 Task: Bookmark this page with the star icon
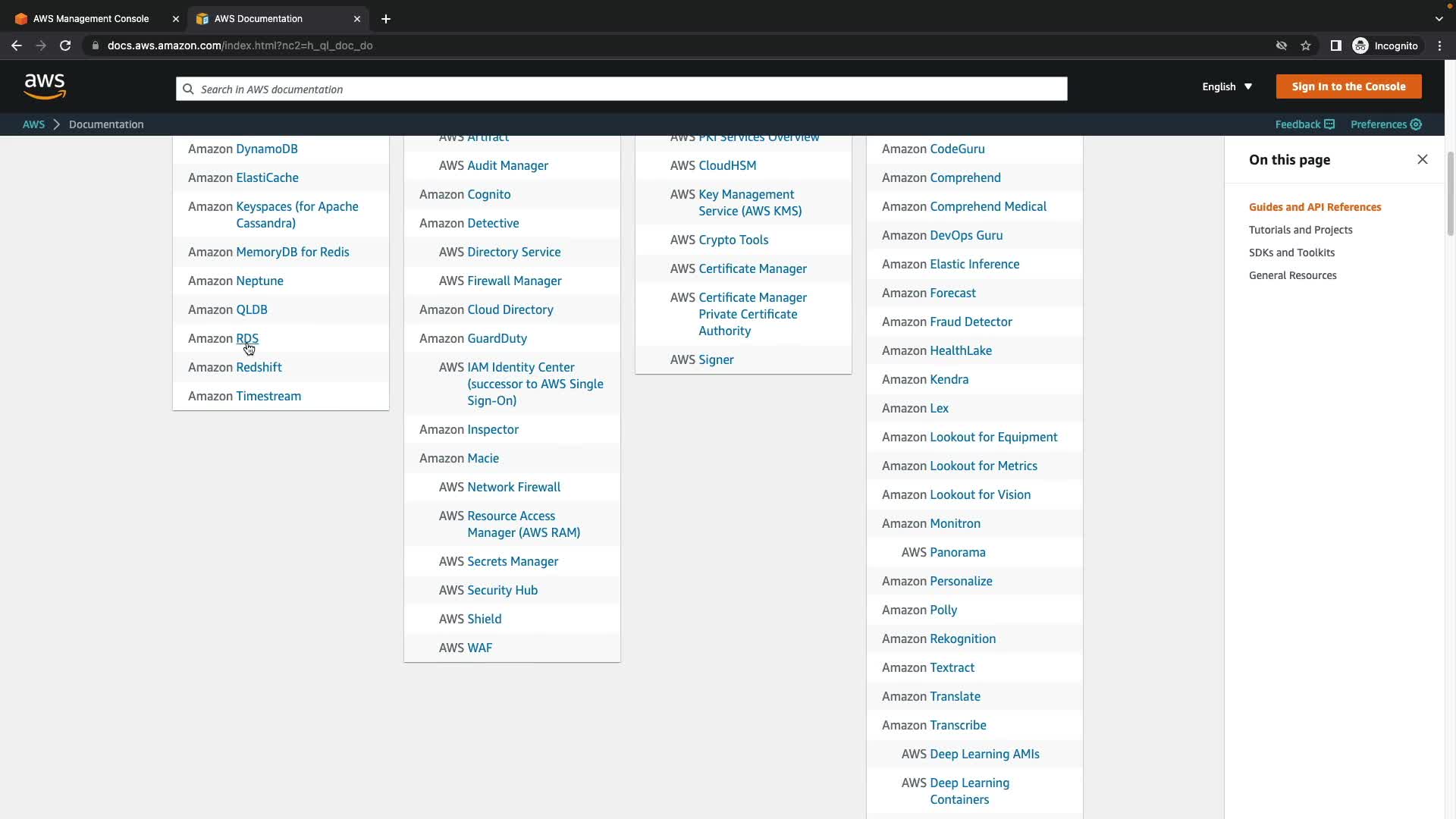pyautogui.click(x=1306, y=45)
